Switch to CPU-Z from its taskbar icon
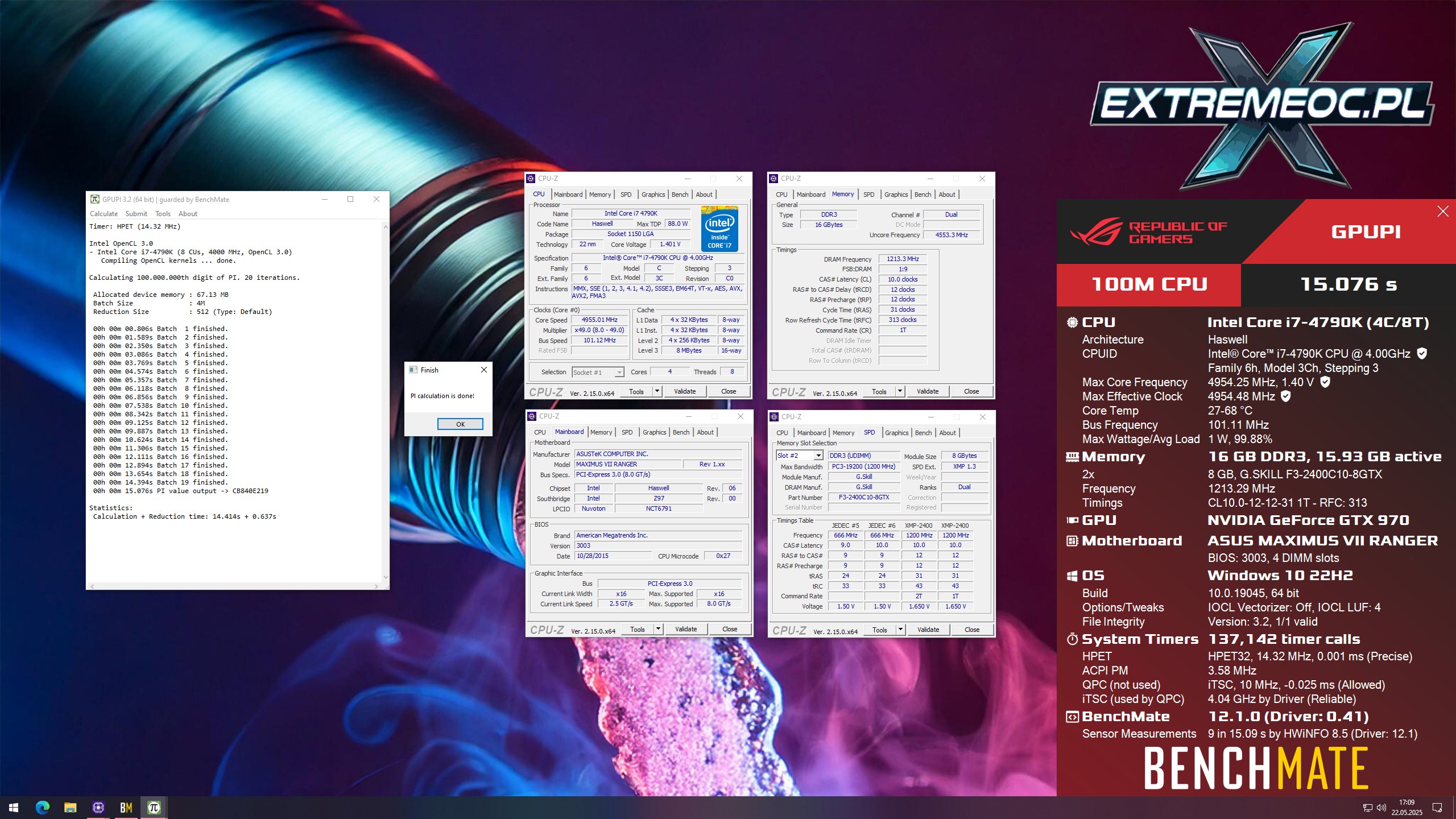1456x819 pixels. 98,808
